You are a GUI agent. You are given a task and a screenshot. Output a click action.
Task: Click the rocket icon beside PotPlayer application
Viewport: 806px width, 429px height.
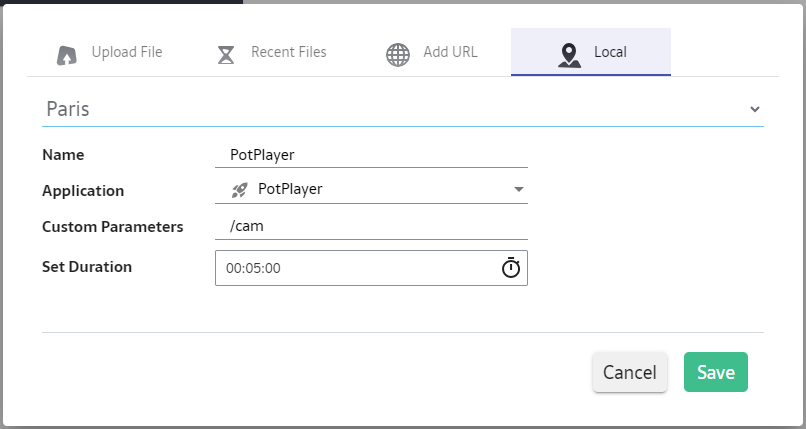[239, 189]
